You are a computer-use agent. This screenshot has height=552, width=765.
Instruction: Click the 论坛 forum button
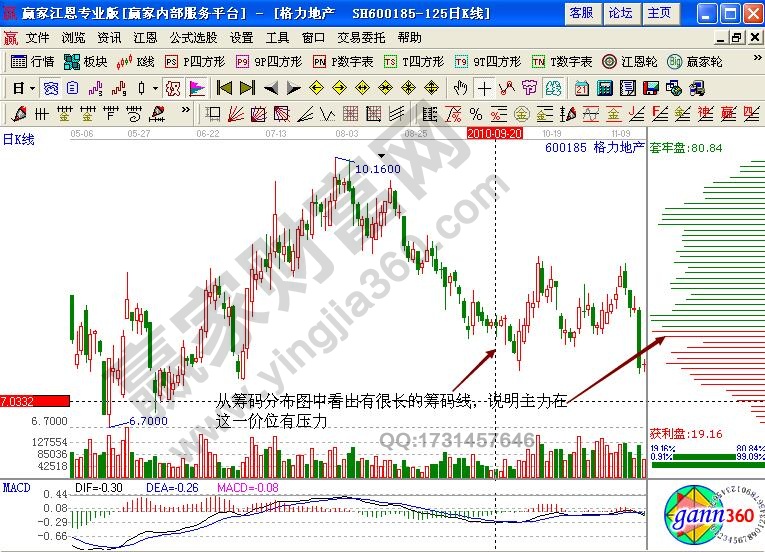point(620,12)
